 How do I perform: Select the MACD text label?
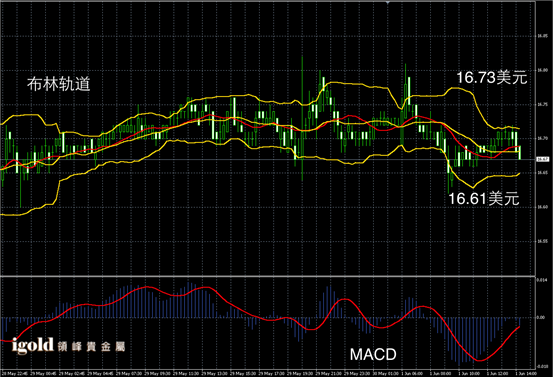coord(373,354)
